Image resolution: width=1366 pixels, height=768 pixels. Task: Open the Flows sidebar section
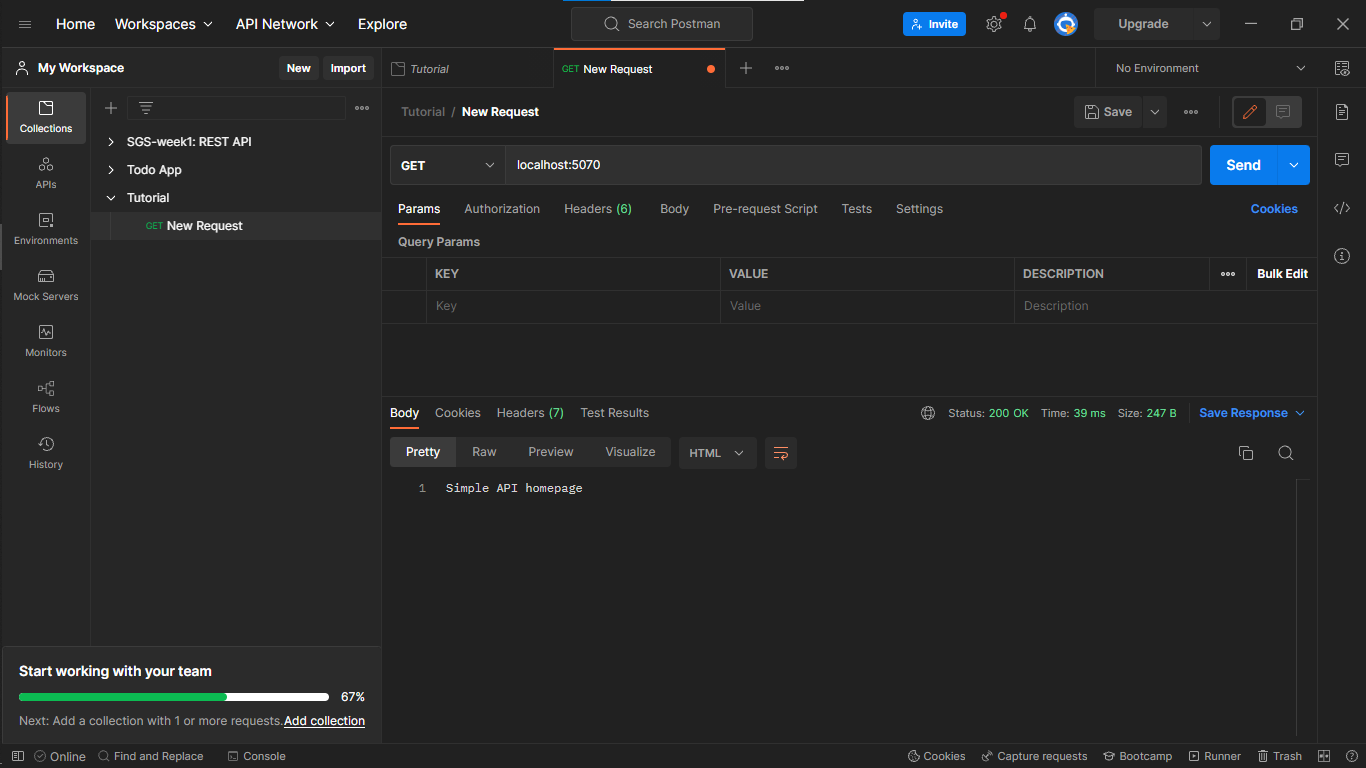coord(46,396)
